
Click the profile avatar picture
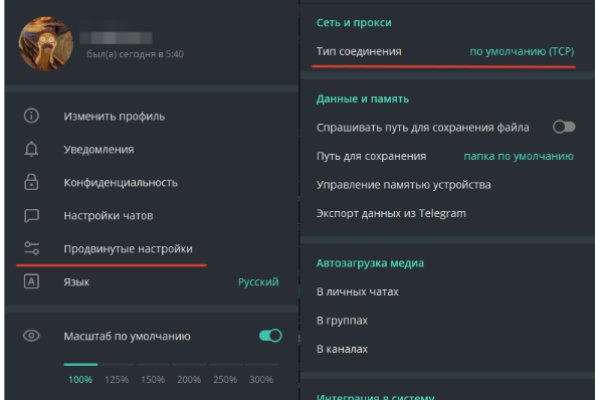tap(45, 44)
